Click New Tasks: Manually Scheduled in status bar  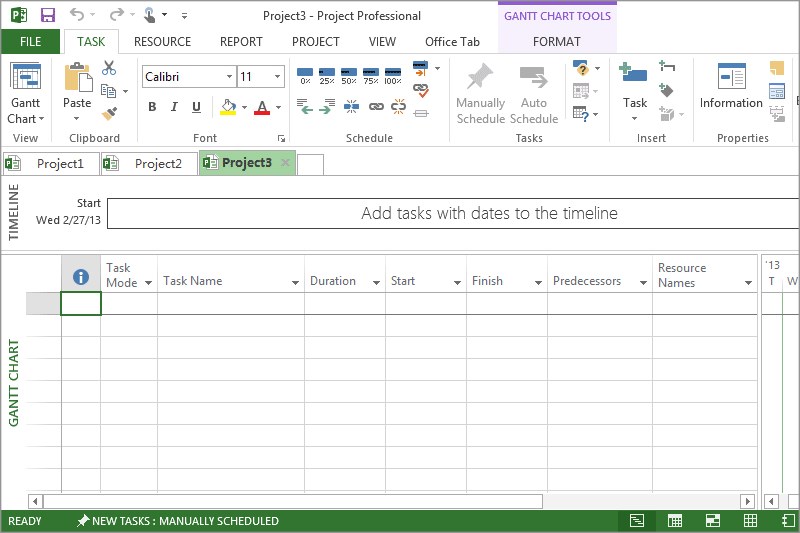tap(178, 521)
